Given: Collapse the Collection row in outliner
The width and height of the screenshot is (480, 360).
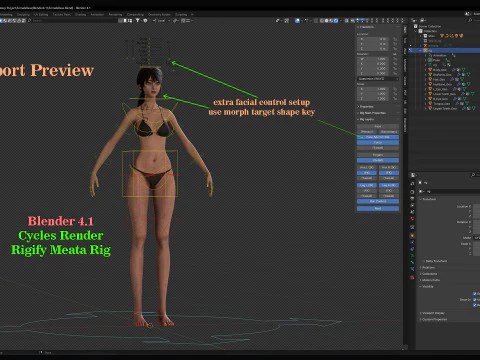Looking at the screenshot, I should (x=415, y=31).
